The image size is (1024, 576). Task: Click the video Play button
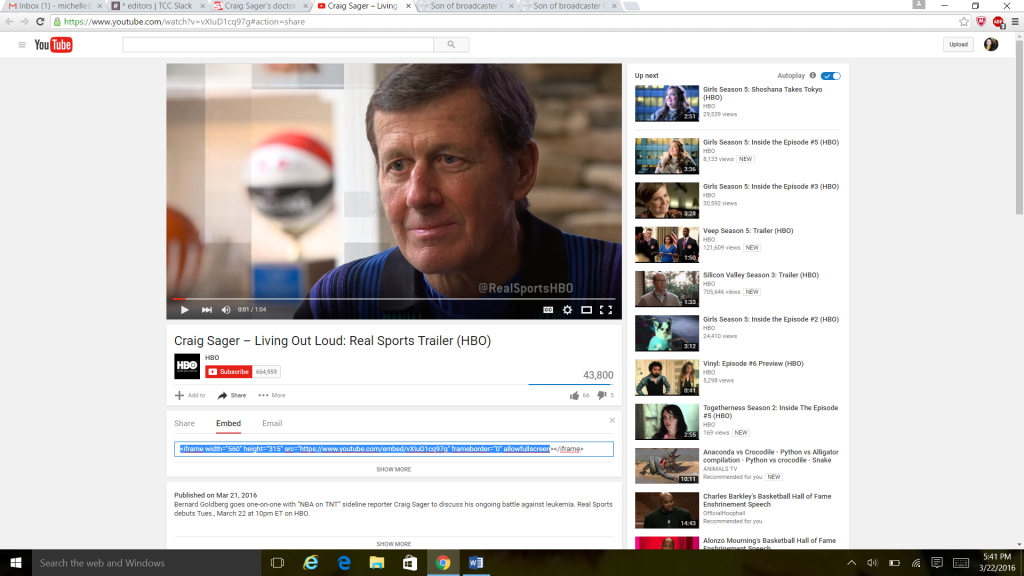184,310
